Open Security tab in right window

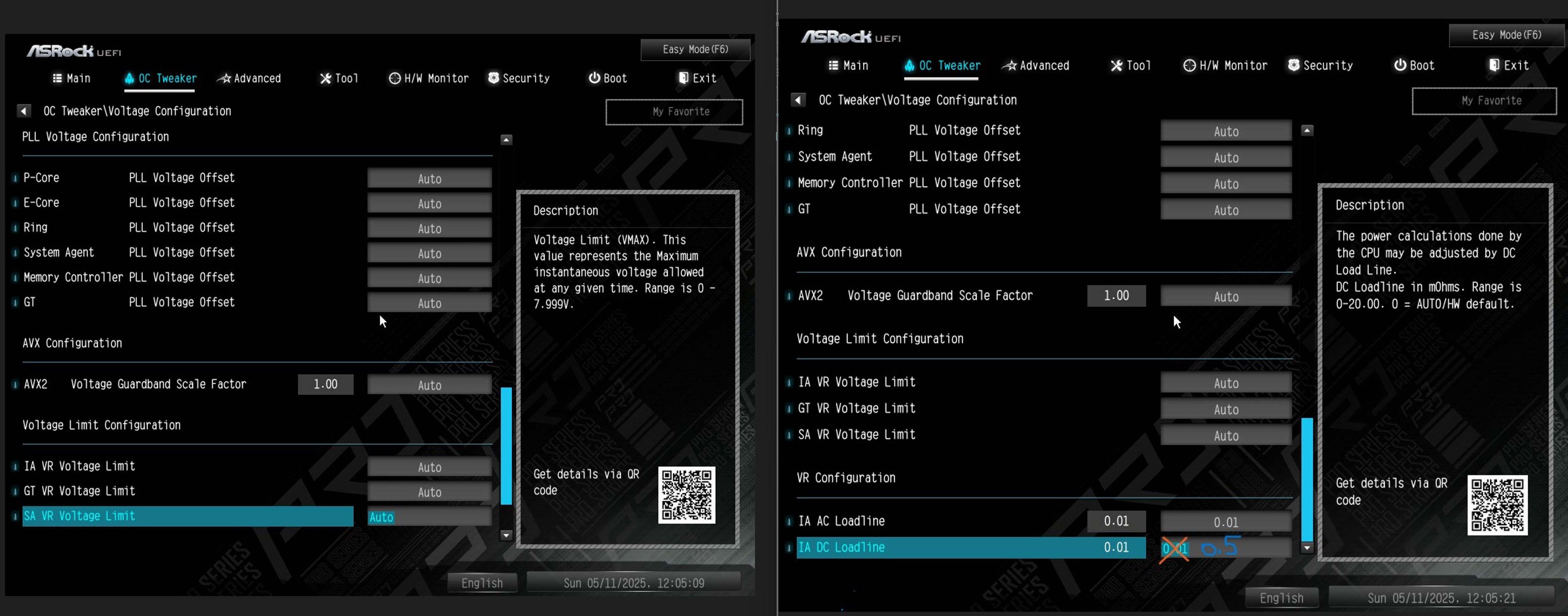[x=1320, y=66]
